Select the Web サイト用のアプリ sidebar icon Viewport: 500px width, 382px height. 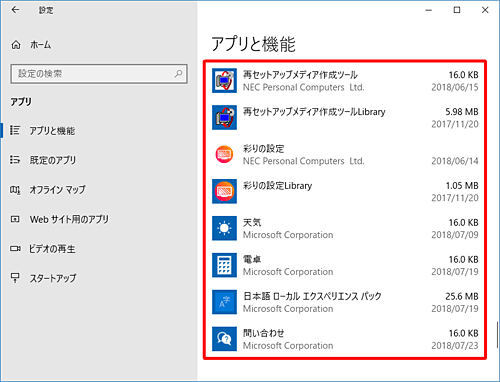(x=15, y=219)
